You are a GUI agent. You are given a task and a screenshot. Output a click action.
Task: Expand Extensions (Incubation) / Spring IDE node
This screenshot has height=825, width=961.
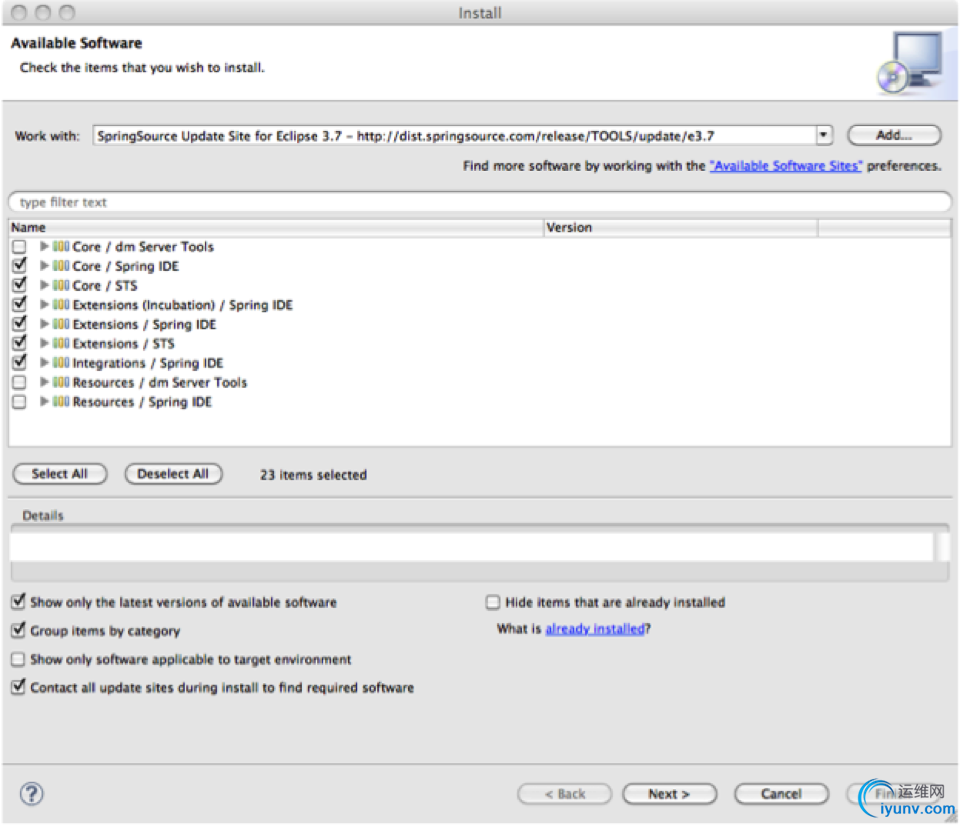coord(44,305)
